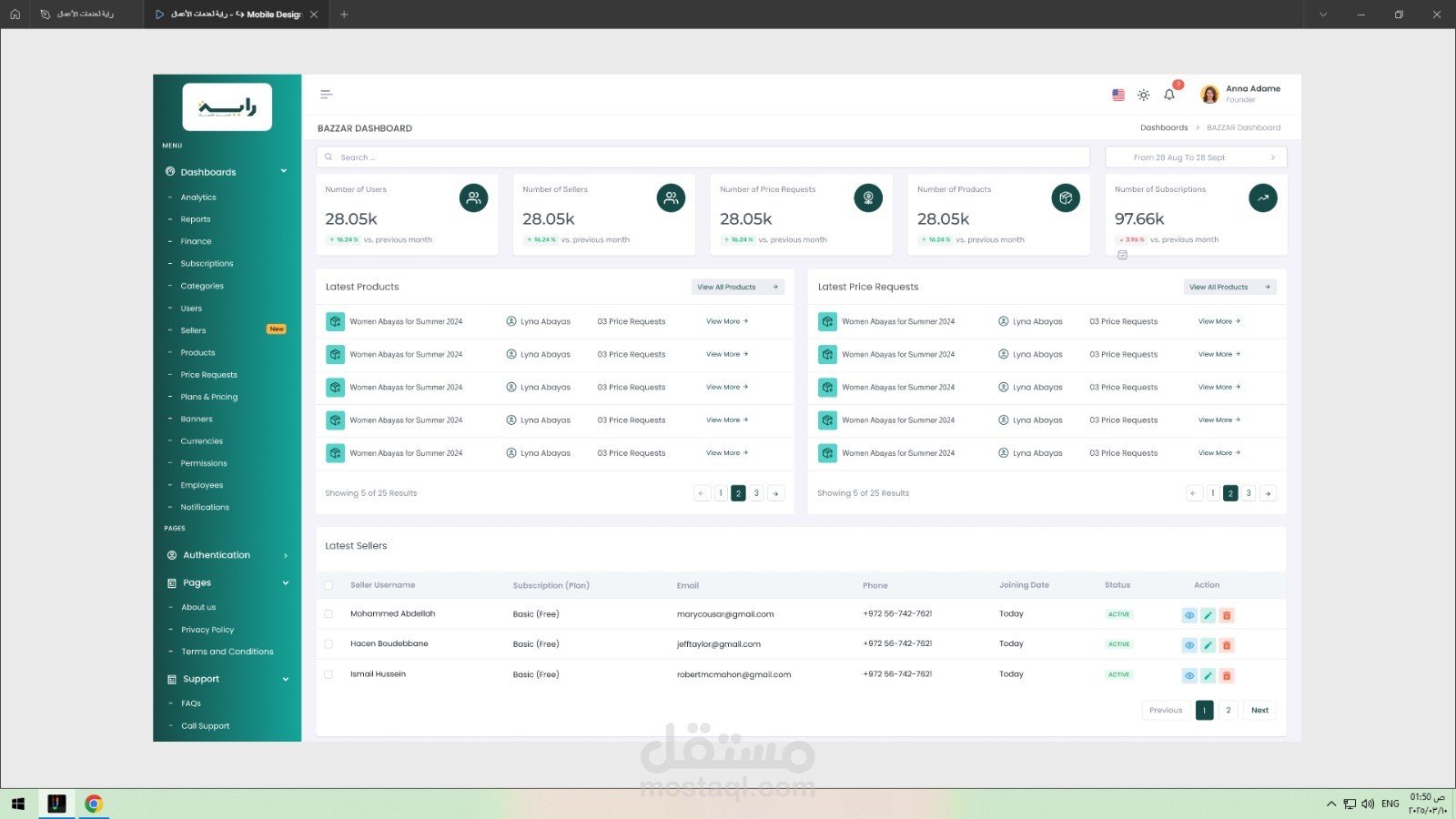Edit the Hacen Boudebbane seller row
Viewport: 1456px width, 819px height.
[x=1208, y=645]
